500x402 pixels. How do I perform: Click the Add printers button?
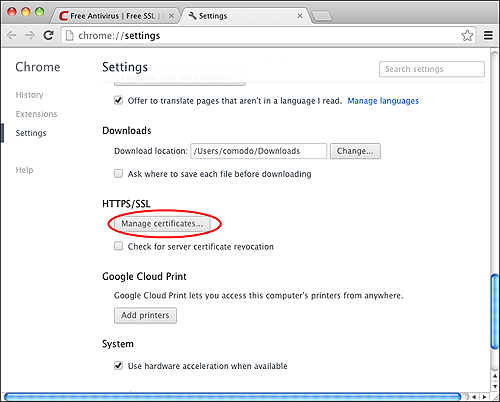[145, 315]
